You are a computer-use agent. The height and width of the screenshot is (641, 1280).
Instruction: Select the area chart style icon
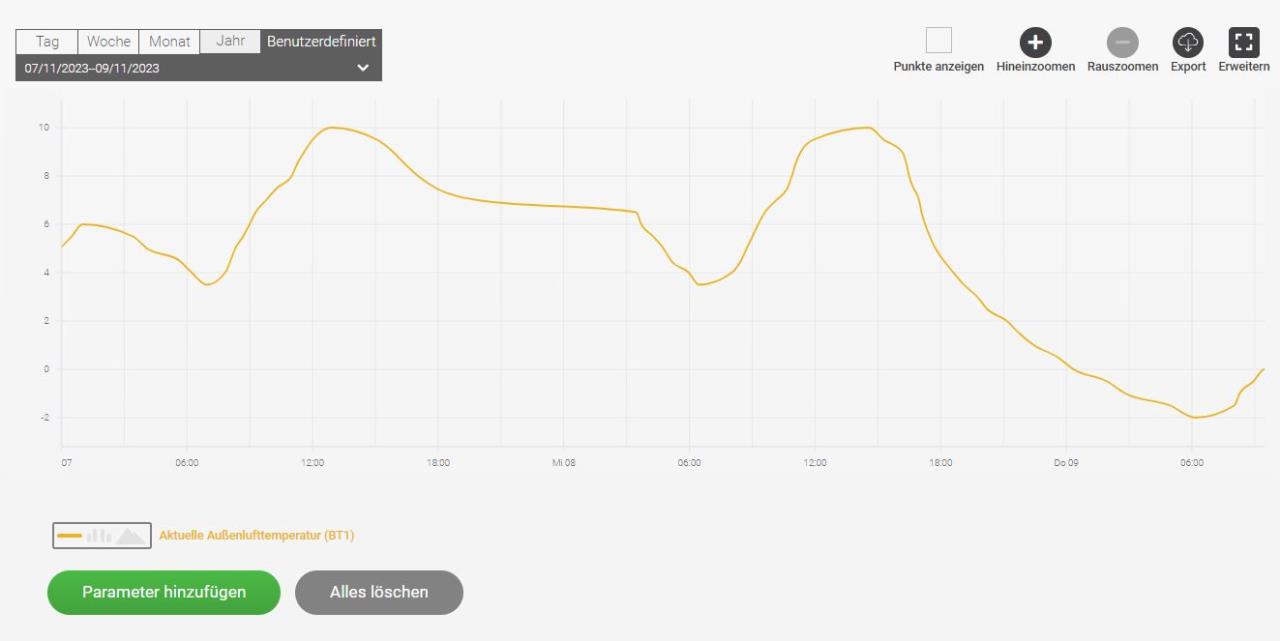[130, 536]
